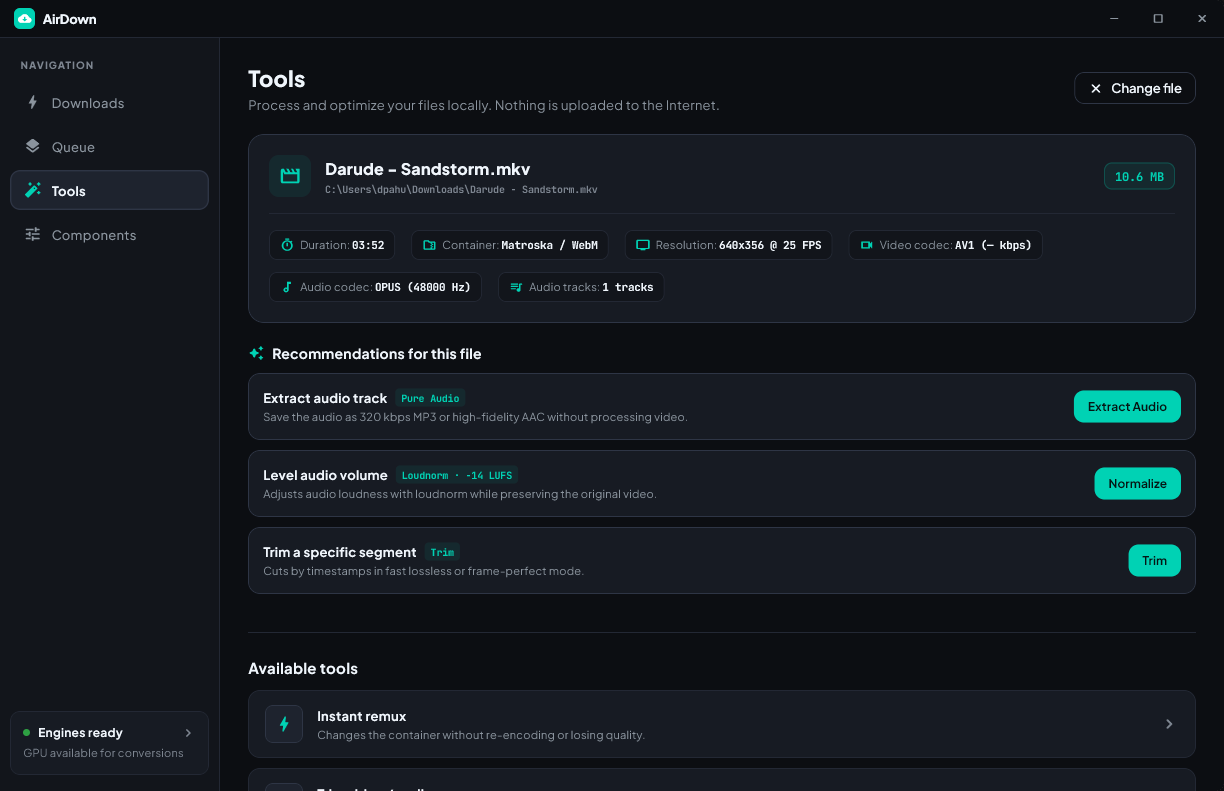Open the Engines ready status card
Image resolution: width=1224 pixels, height=791 pixels.
(x=109, y=743)
